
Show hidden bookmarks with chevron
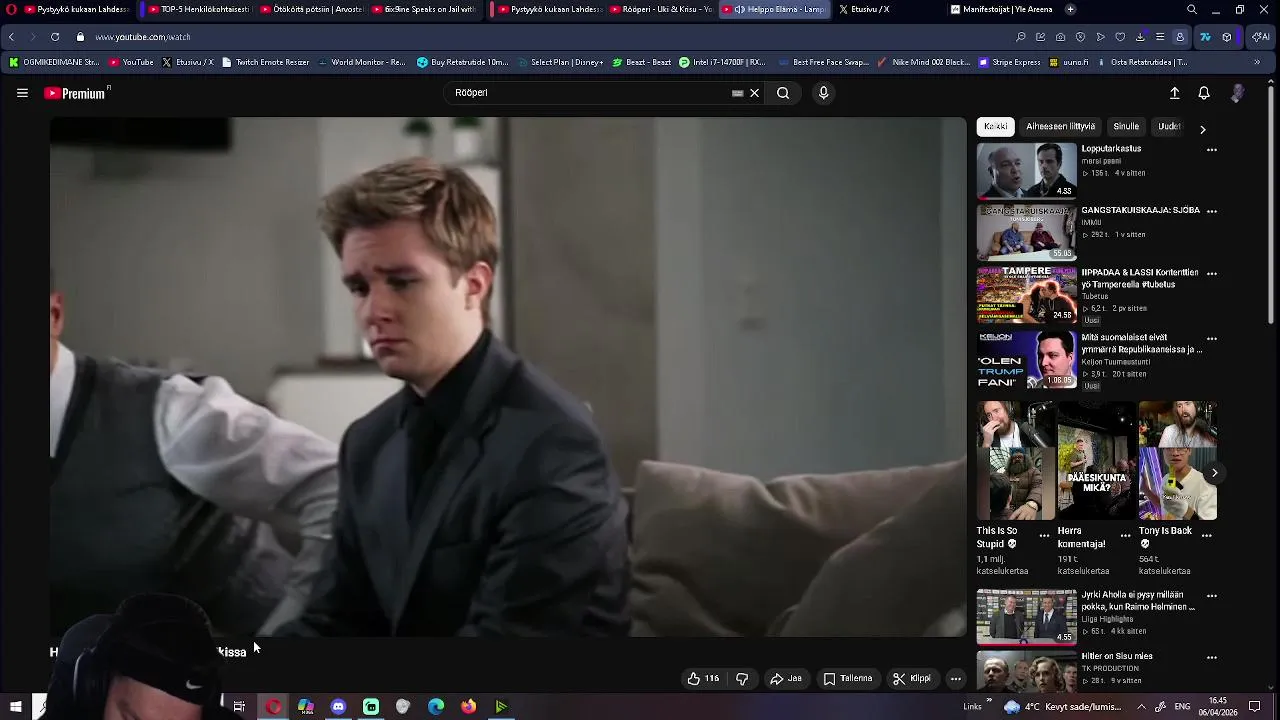(x=1257, y=62)
